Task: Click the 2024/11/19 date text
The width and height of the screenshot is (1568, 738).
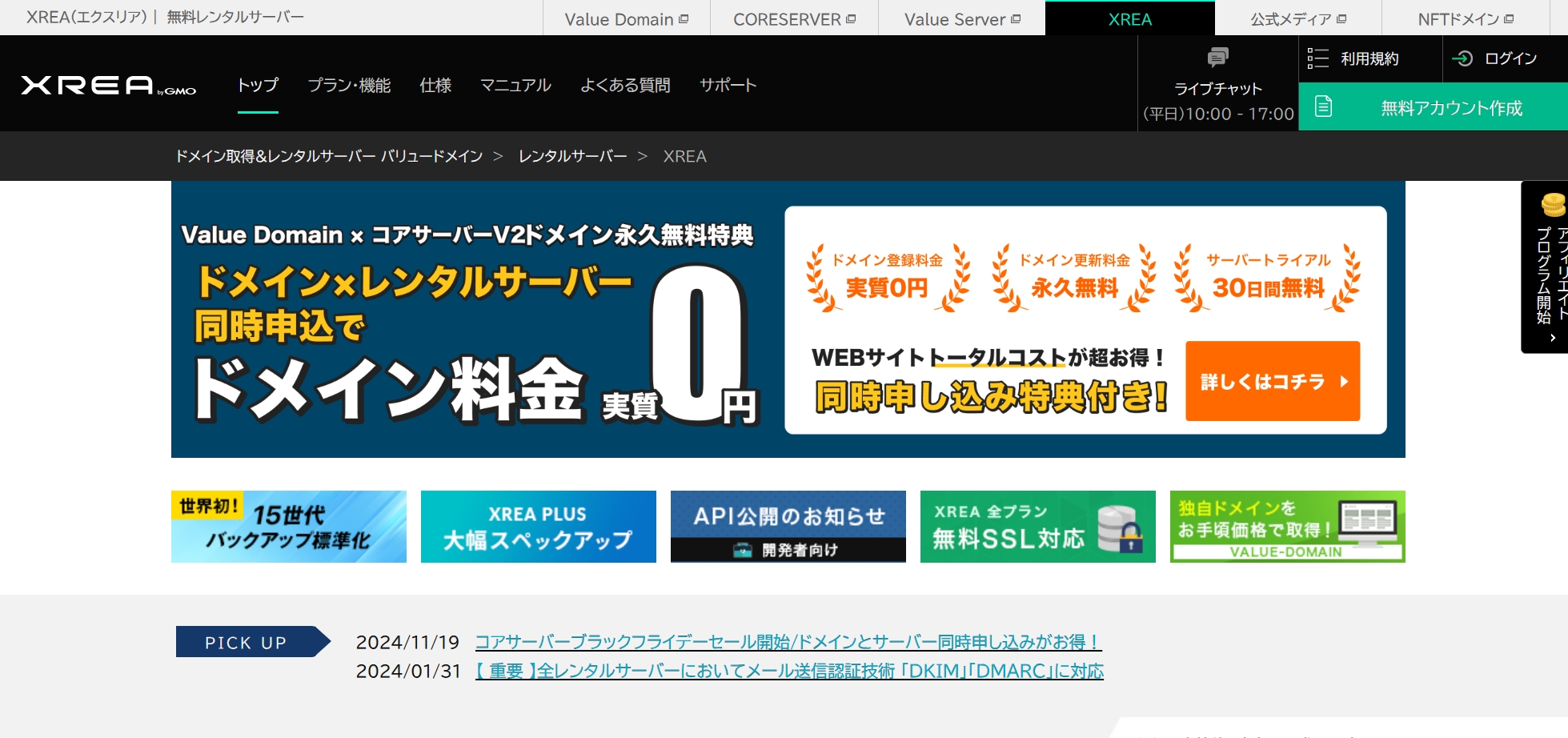Action: click(407, 642)
